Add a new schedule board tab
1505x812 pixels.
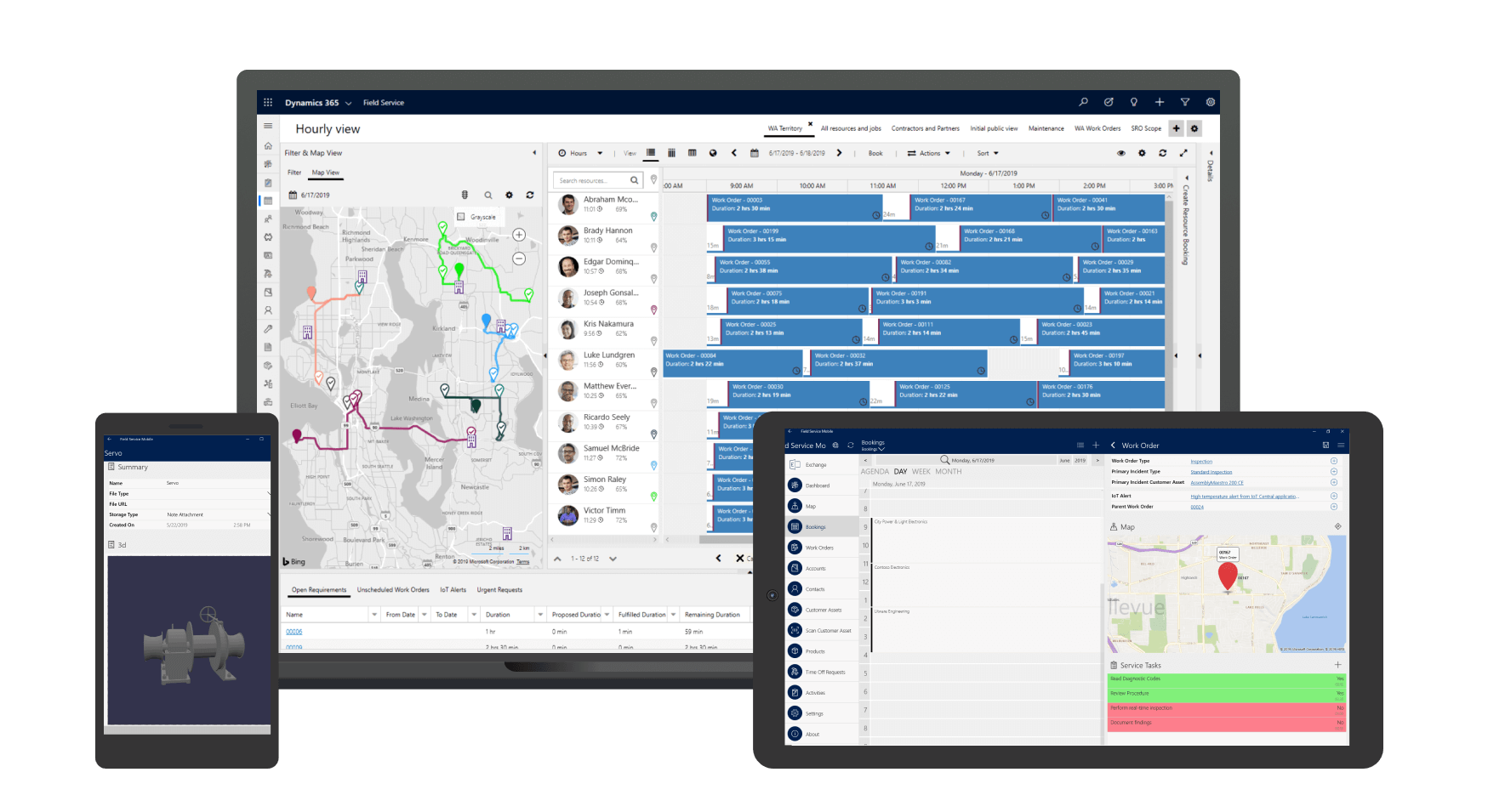click(1177, 128)
